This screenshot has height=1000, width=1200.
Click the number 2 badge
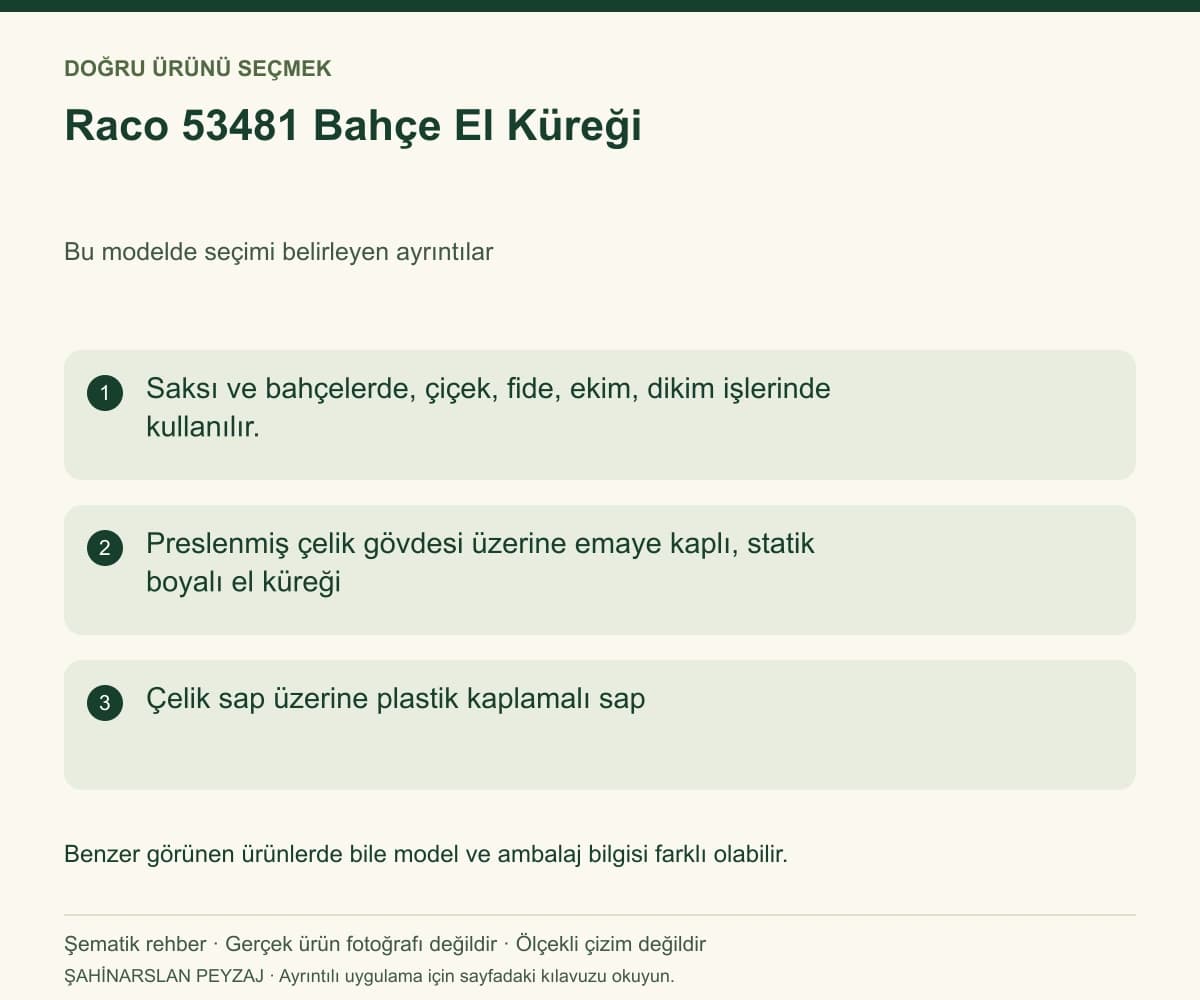[105, 548]
